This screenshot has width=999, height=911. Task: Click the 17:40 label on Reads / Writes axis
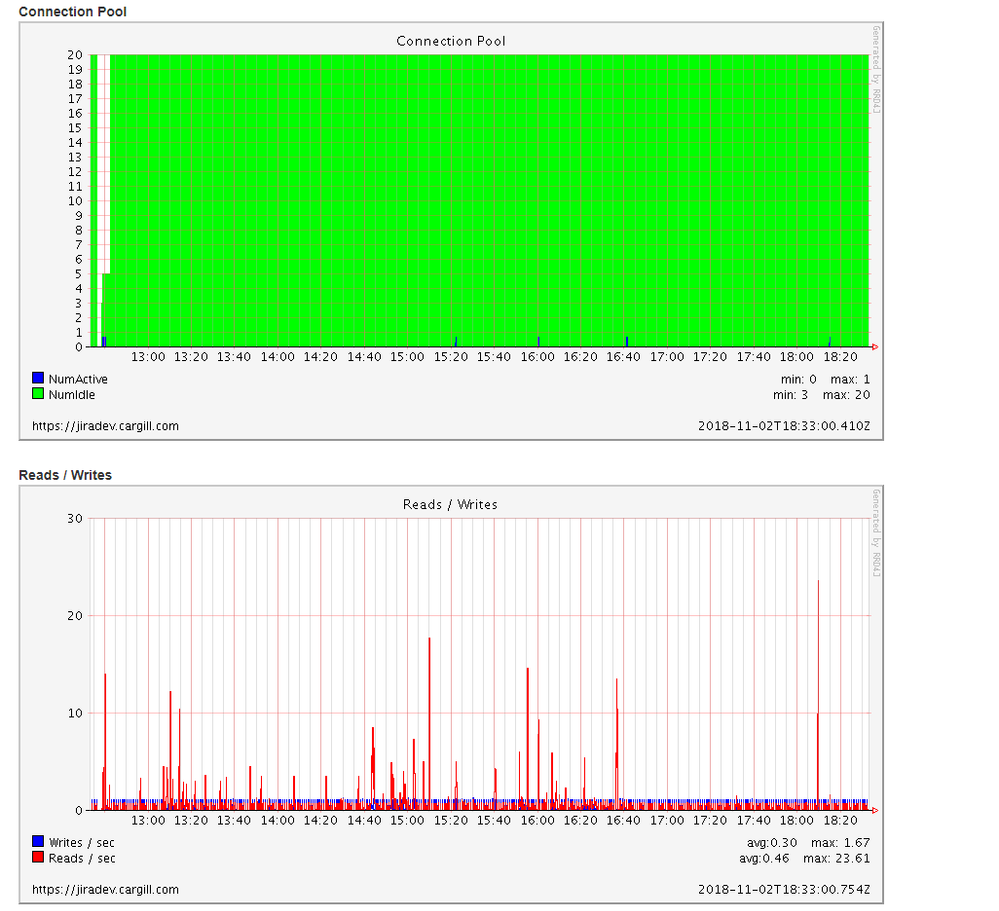click(754, 821)
